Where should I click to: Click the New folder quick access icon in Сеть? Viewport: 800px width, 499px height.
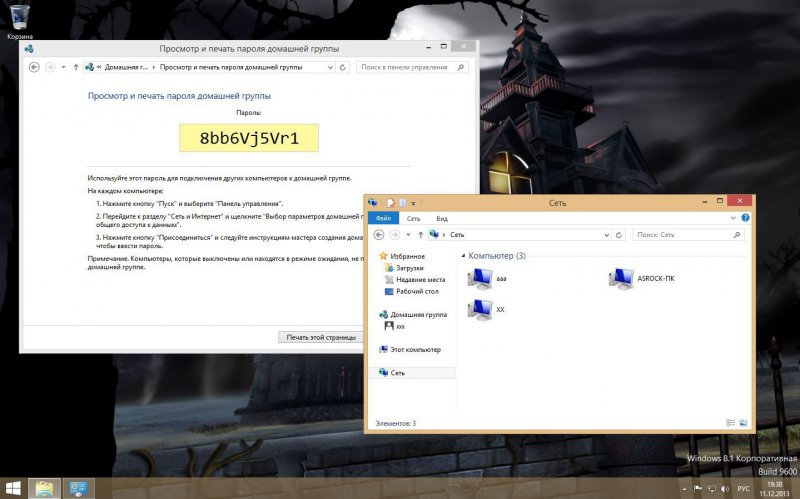[403, 203]
